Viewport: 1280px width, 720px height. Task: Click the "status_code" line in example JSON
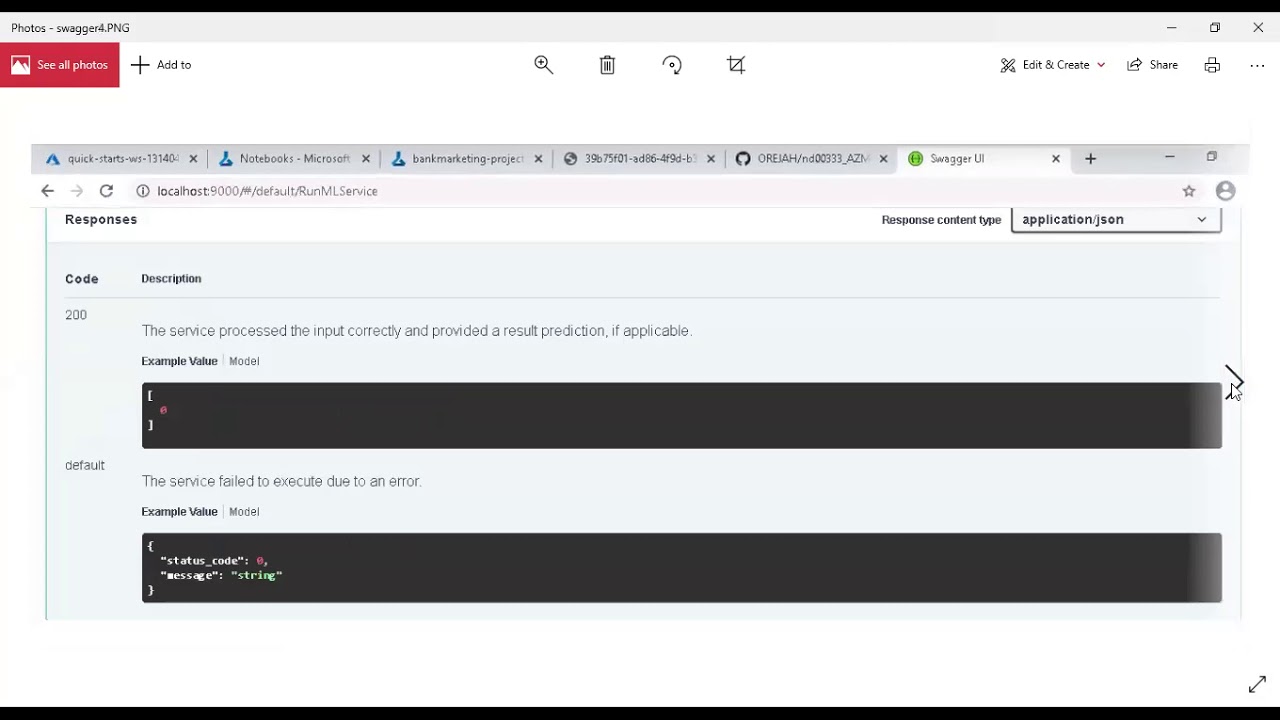tap(213, 561)
